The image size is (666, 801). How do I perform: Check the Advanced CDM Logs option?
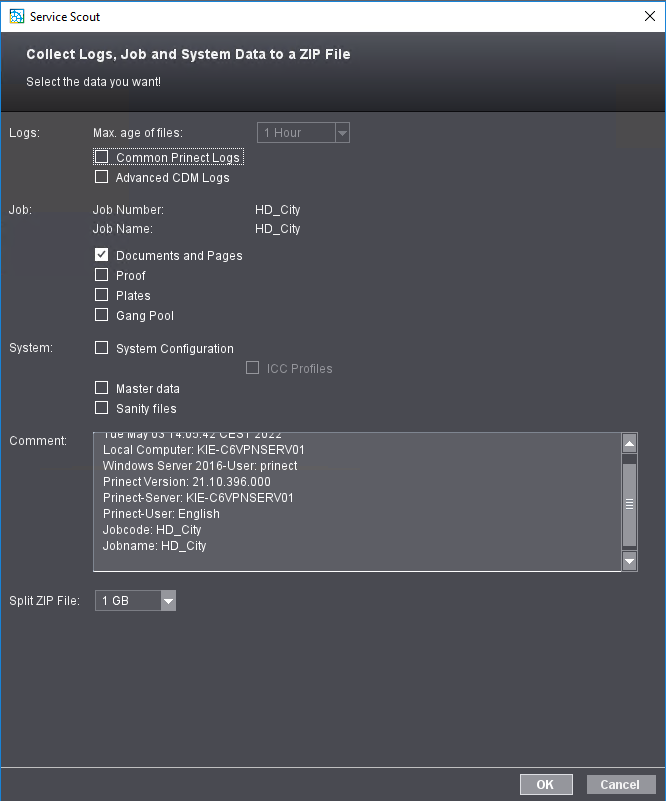coord(101,177)
